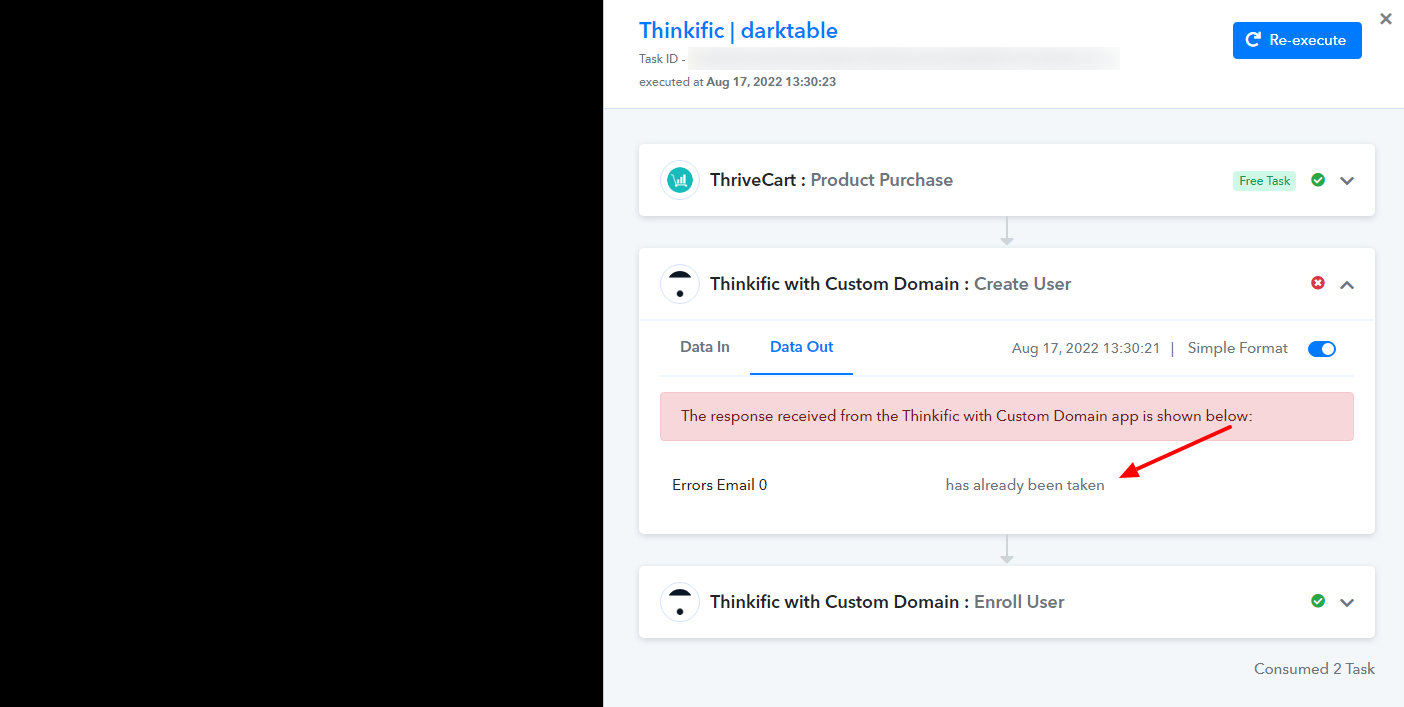The image size is (1404, 707).
Task: Click the green checkmark on Enroll User step
Action: 1318,601
